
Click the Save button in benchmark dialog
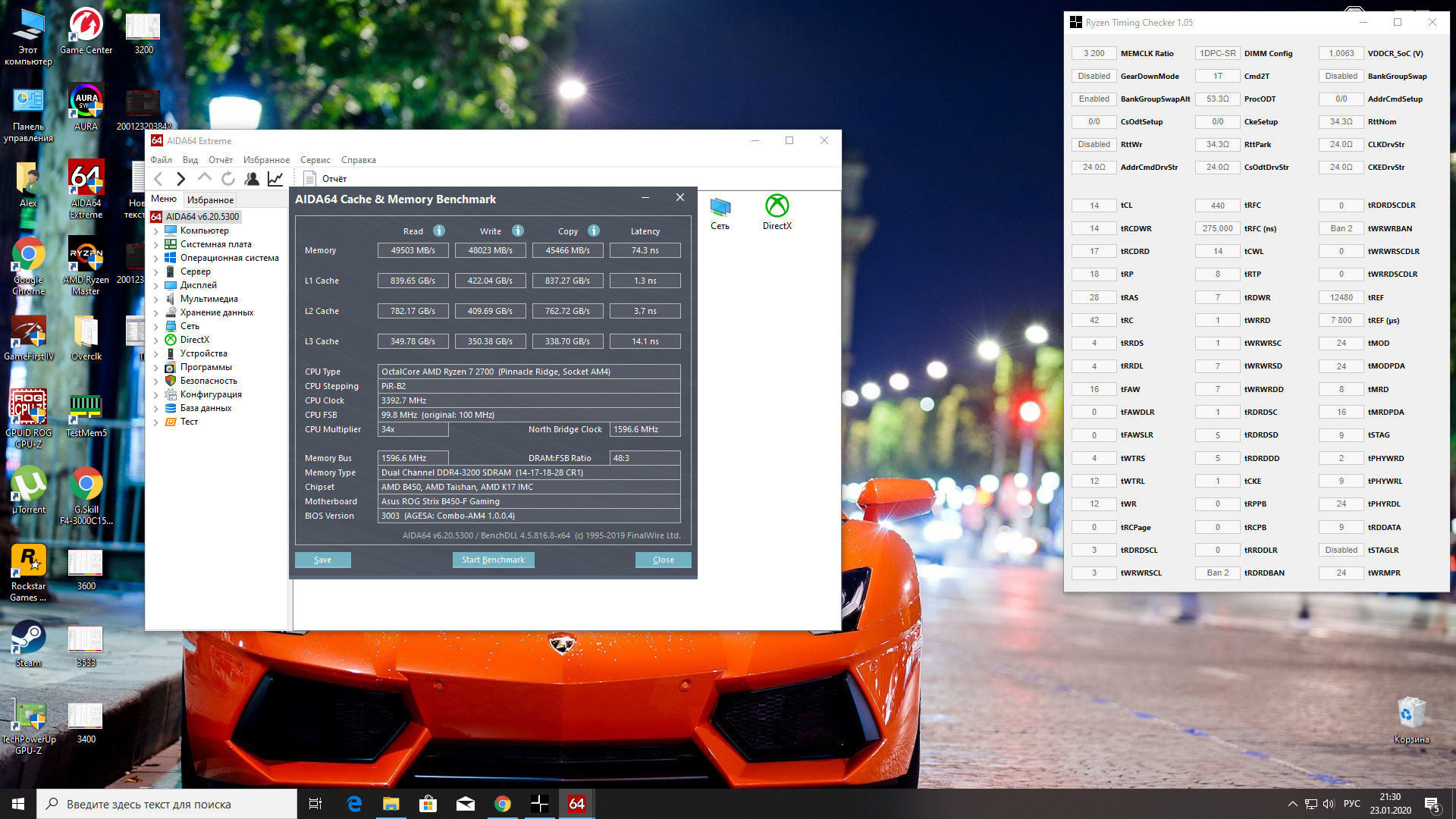[322, 560]
